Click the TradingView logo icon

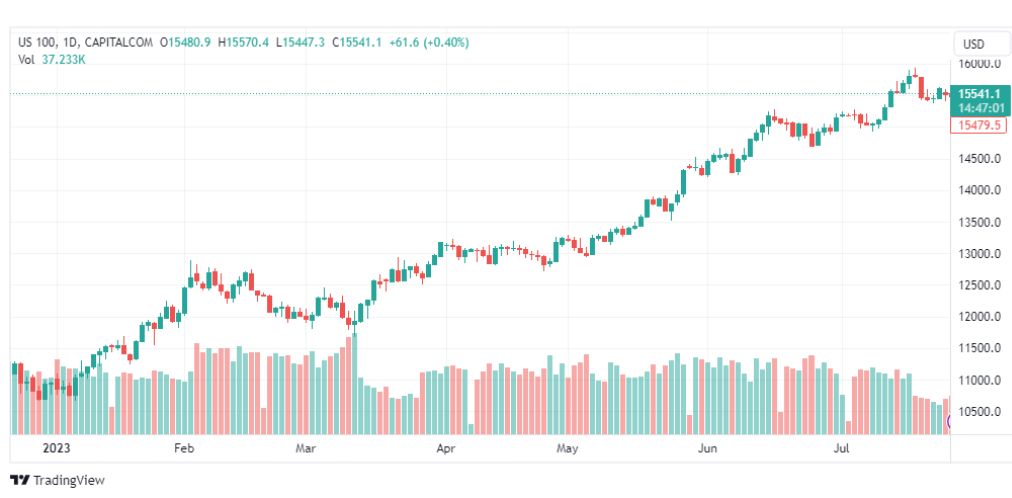19,480
